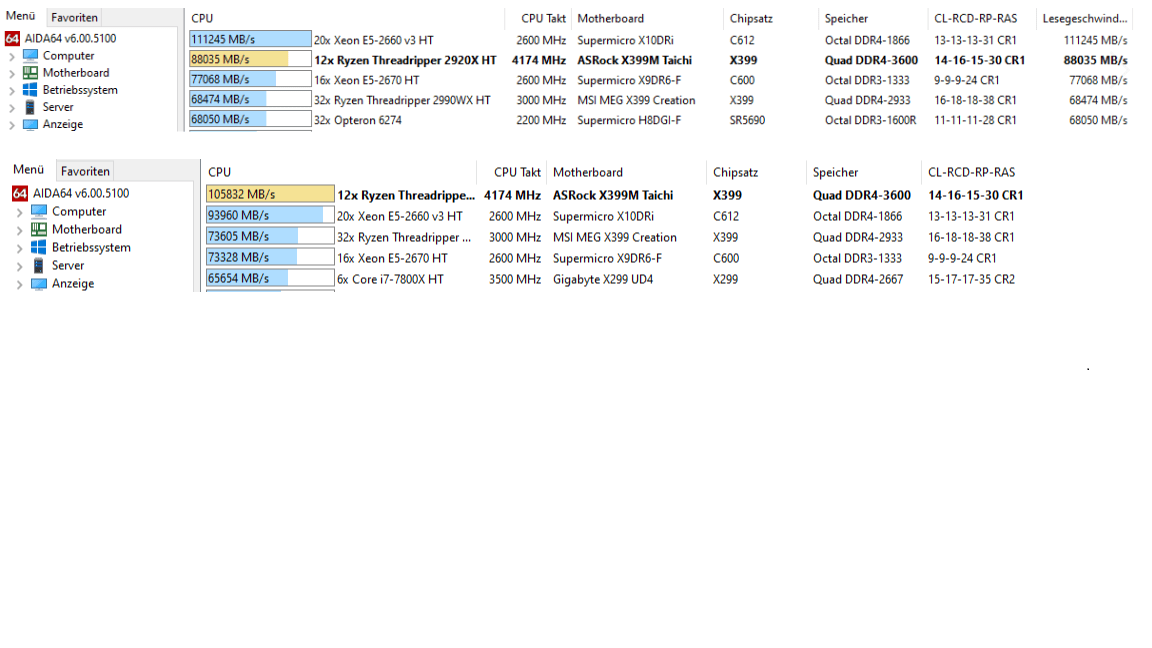Select Server label in upper tree

[58, 107]
